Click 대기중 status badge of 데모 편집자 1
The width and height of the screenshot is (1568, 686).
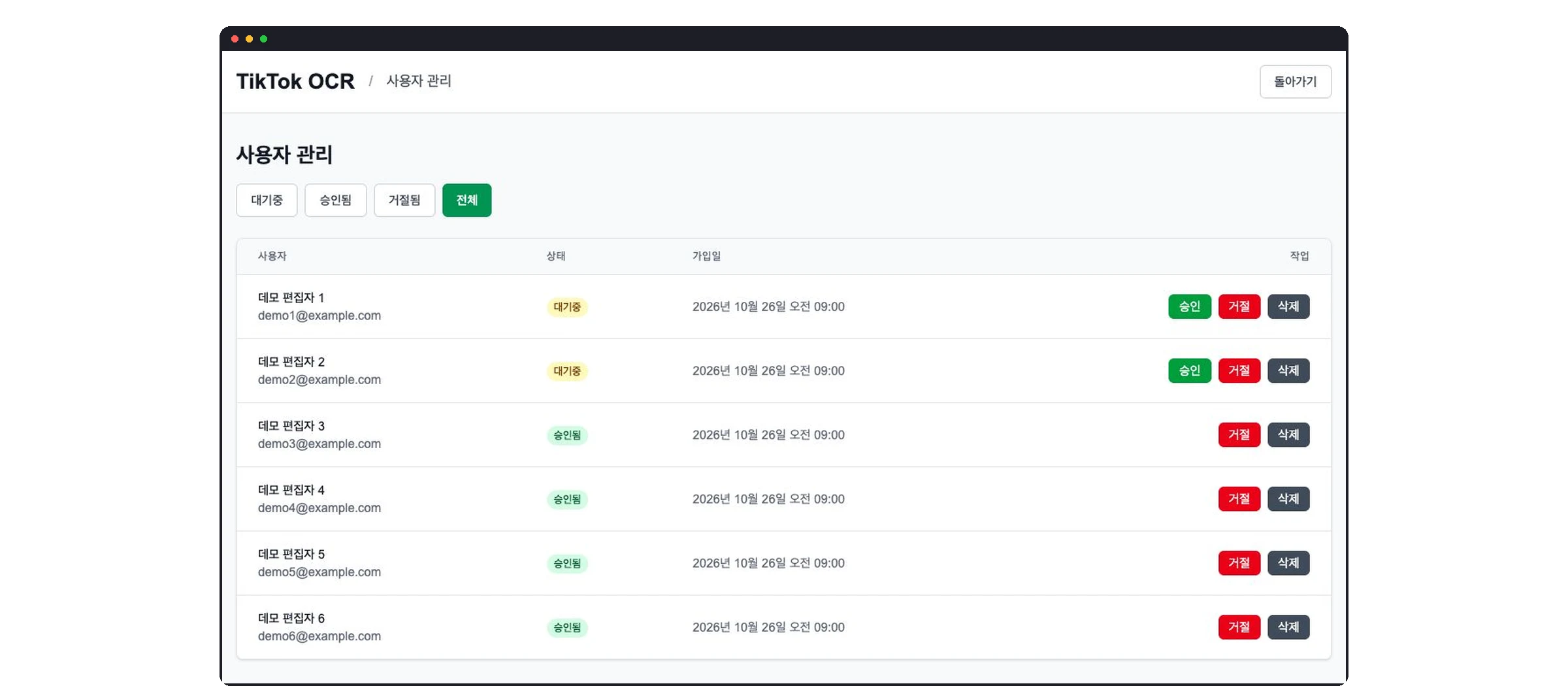[x=567, y=306]
